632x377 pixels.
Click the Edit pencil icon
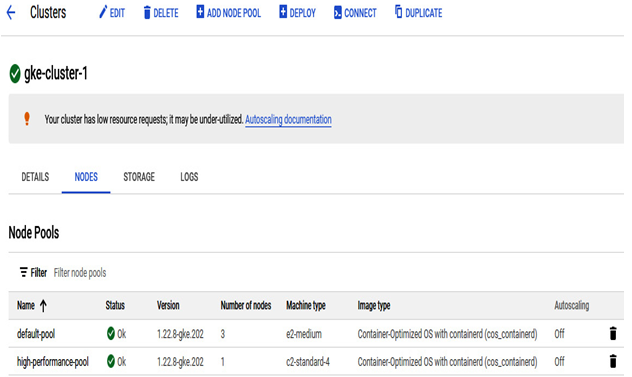103,12
